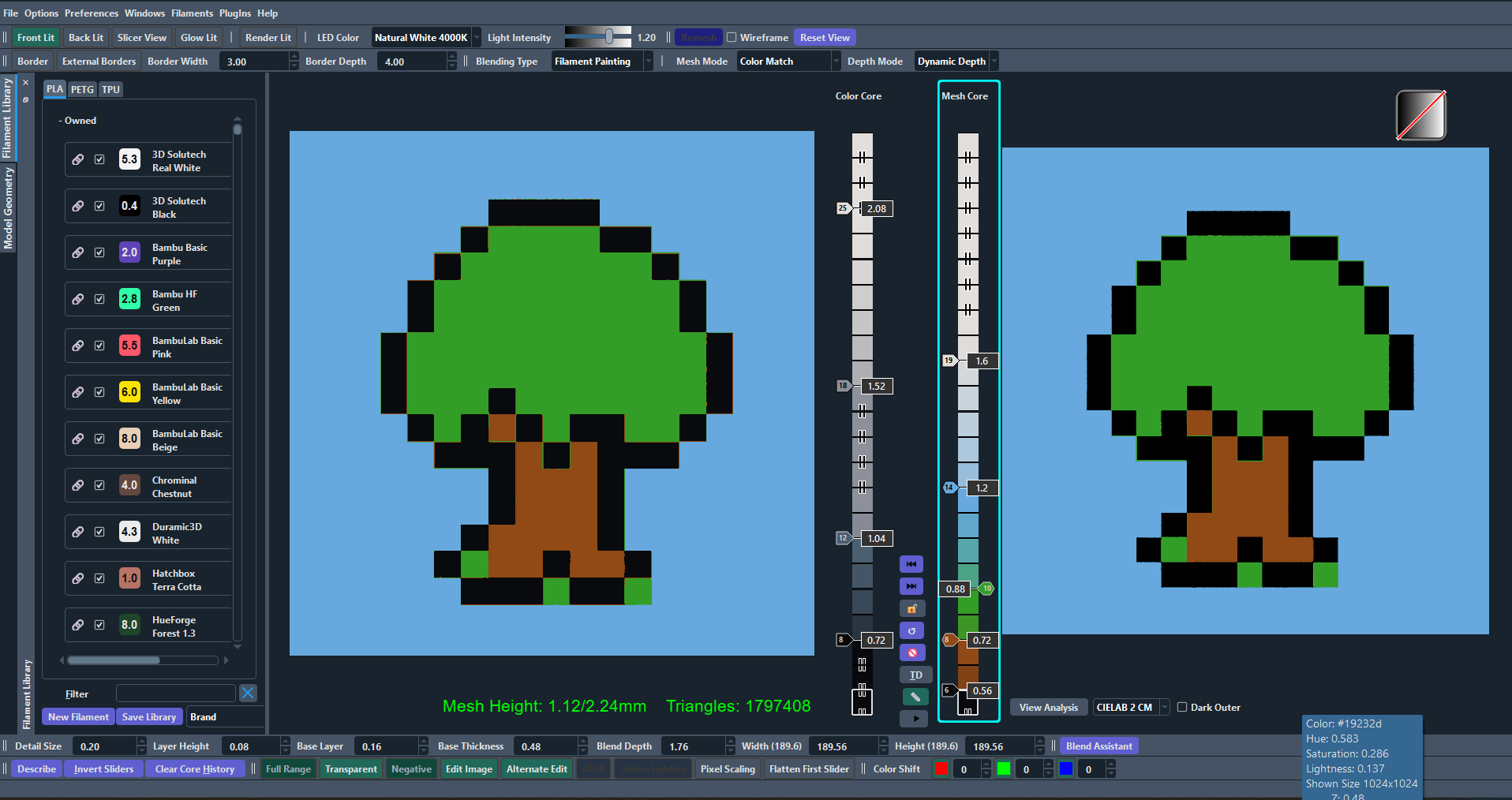The image size is (1512, 800).
Task: Click the link icon for Bambu HF Green
Action: [x=78, y=299]
